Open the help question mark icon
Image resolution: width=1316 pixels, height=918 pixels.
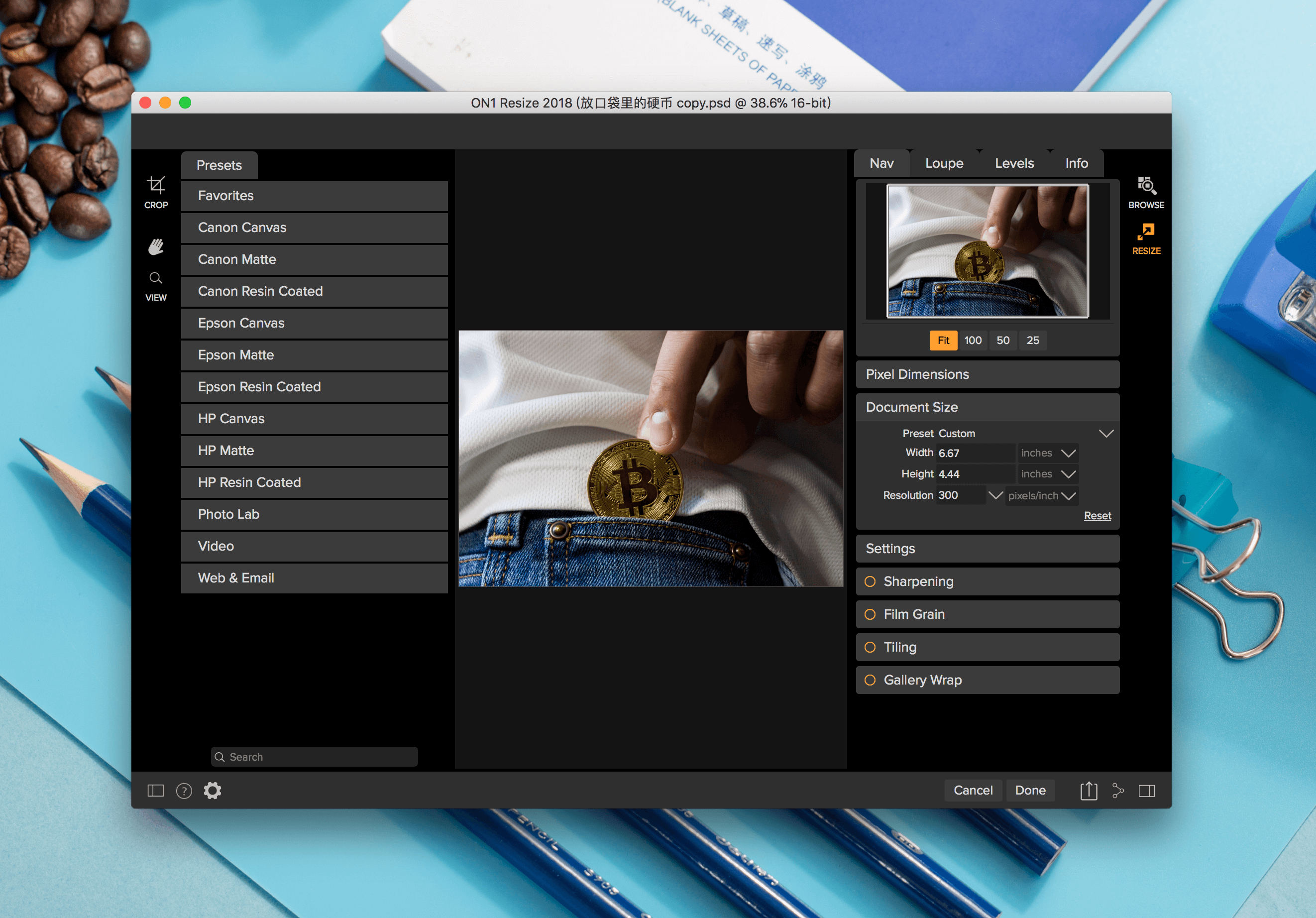point(184,791)
